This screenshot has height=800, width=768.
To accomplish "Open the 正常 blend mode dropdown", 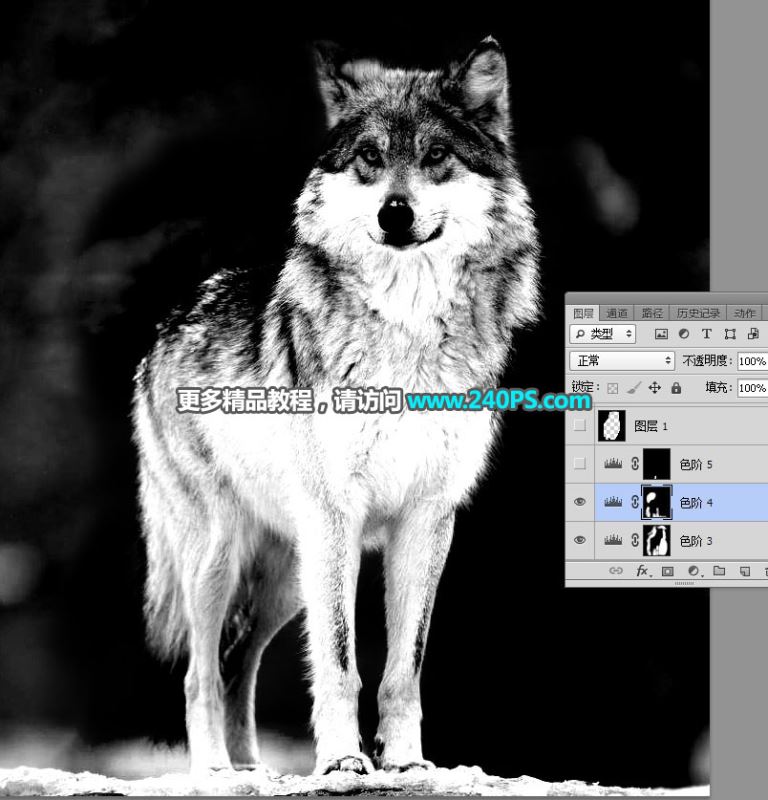I will coord(622,361).
